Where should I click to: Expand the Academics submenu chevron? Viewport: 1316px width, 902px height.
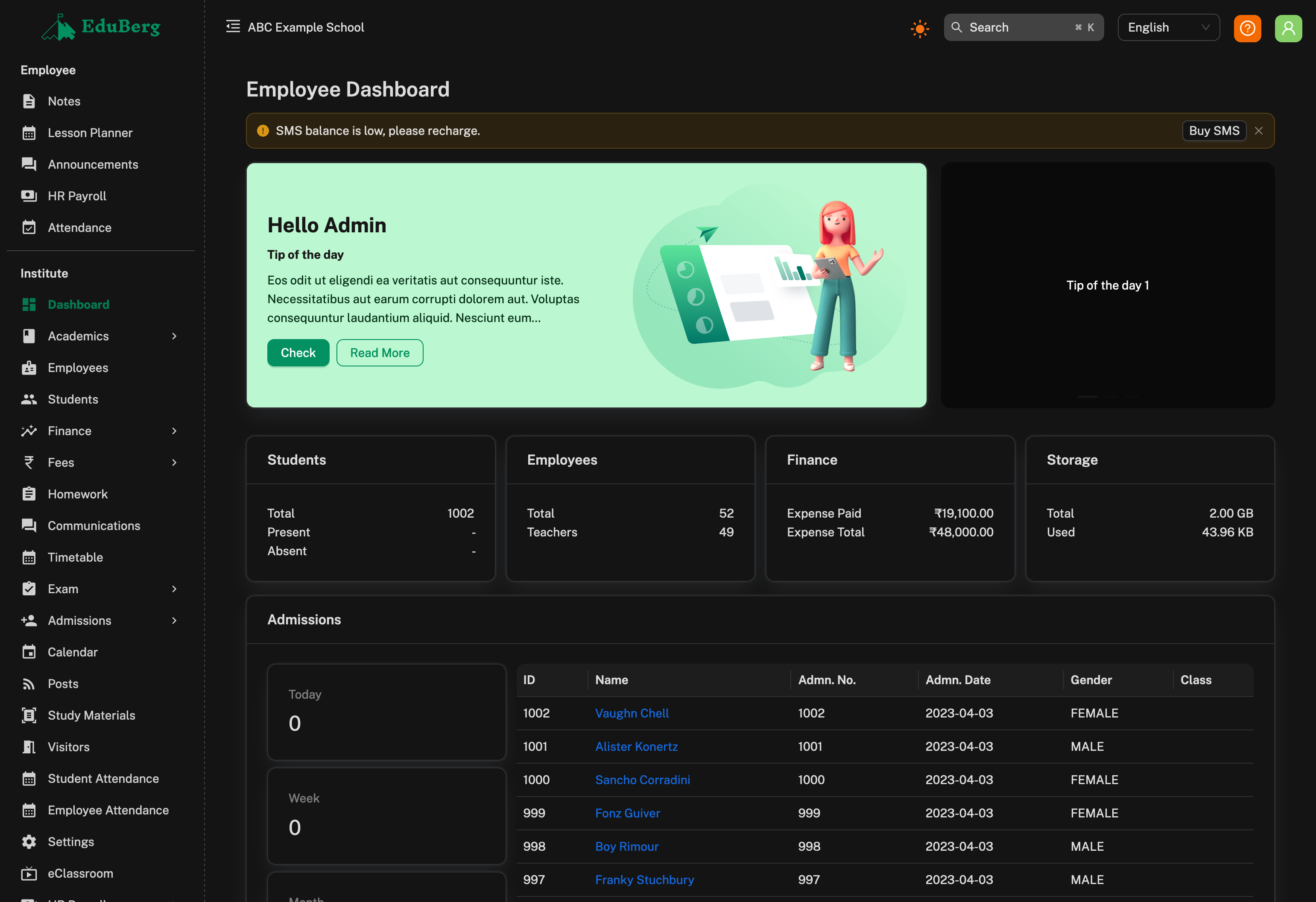click(174, 337)
